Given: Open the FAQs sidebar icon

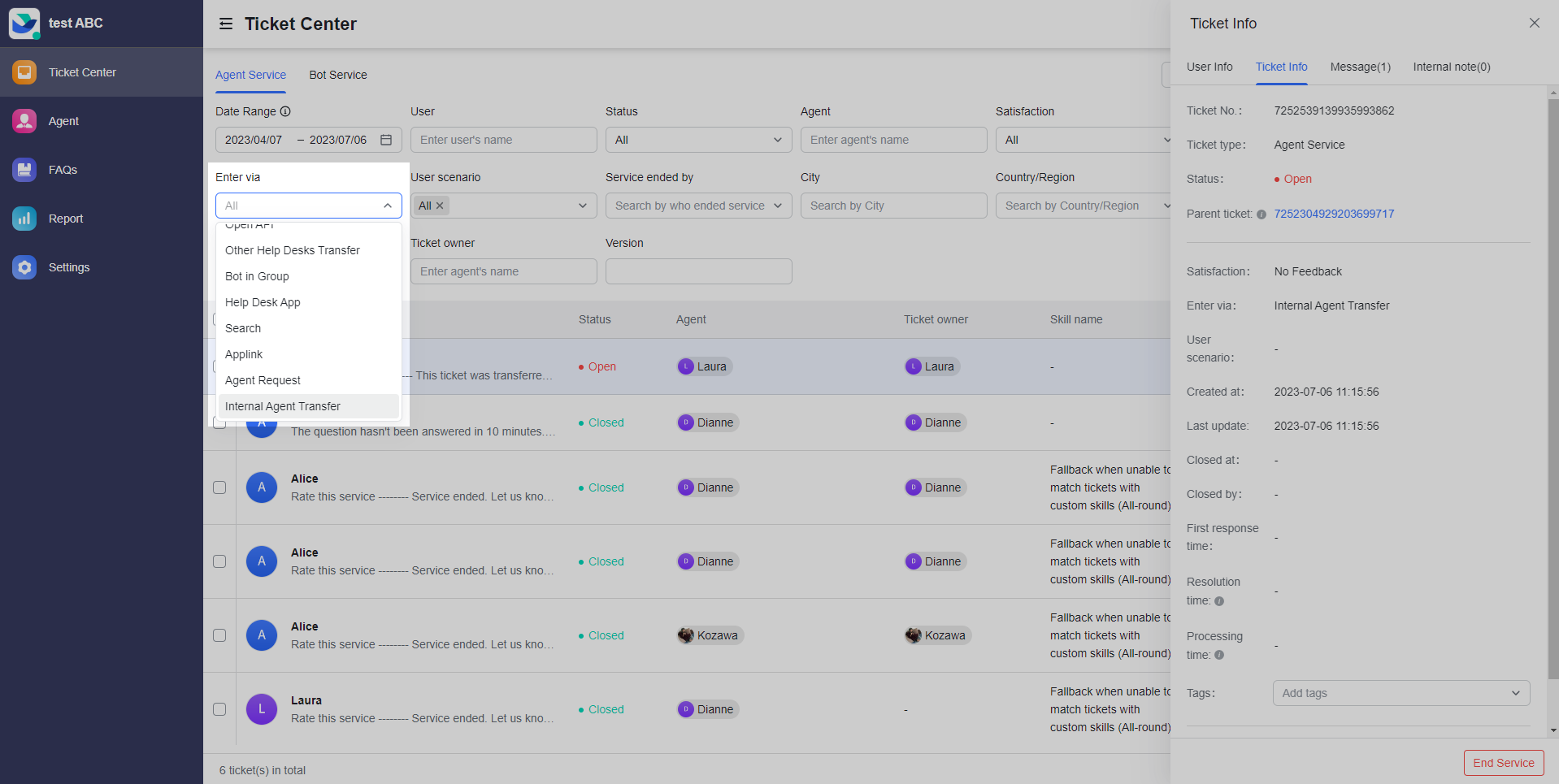Looking at the screenshot, I should coord(24,170).
